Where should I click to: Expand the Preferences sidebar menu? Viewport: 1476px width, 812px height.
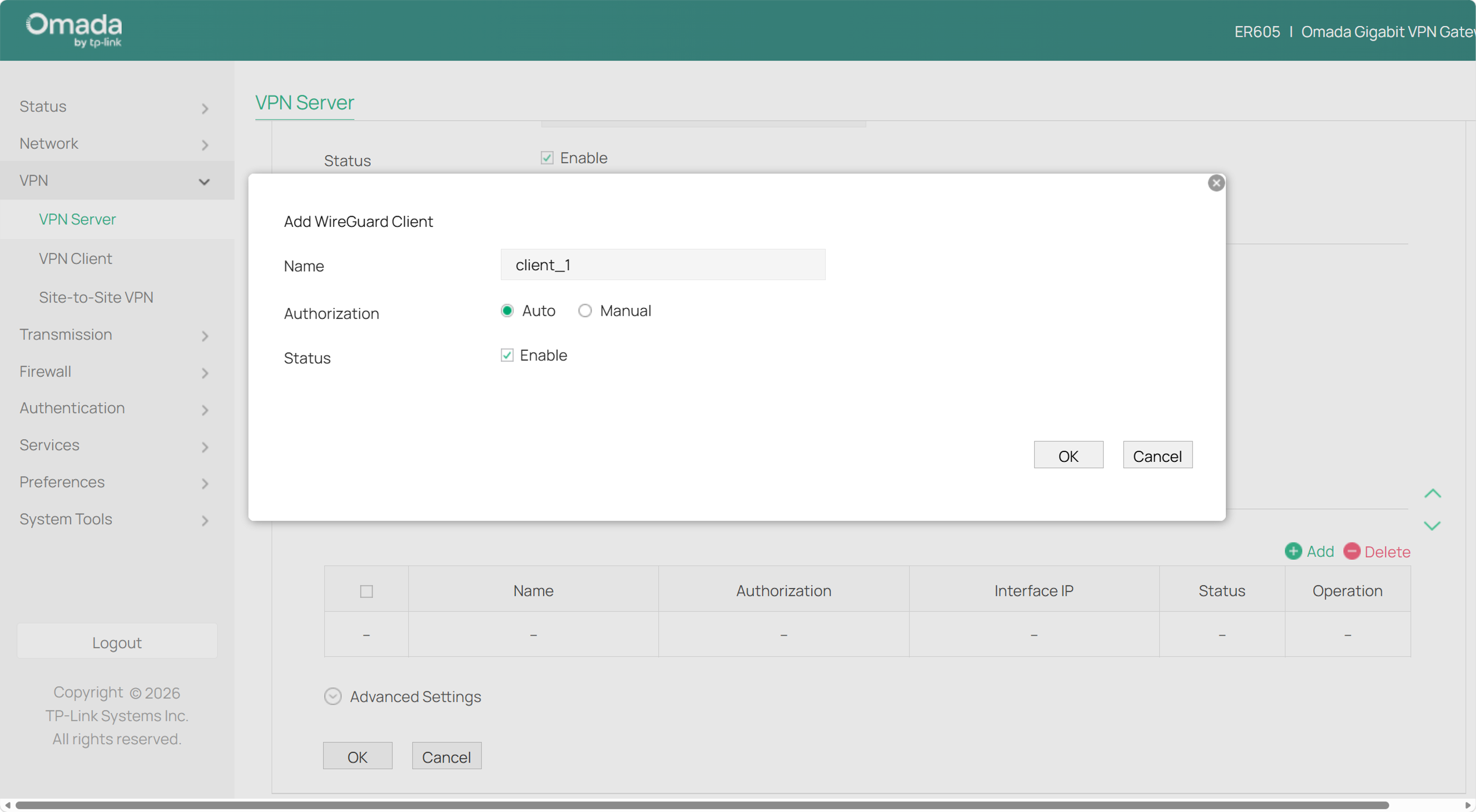tap(117, 482)
